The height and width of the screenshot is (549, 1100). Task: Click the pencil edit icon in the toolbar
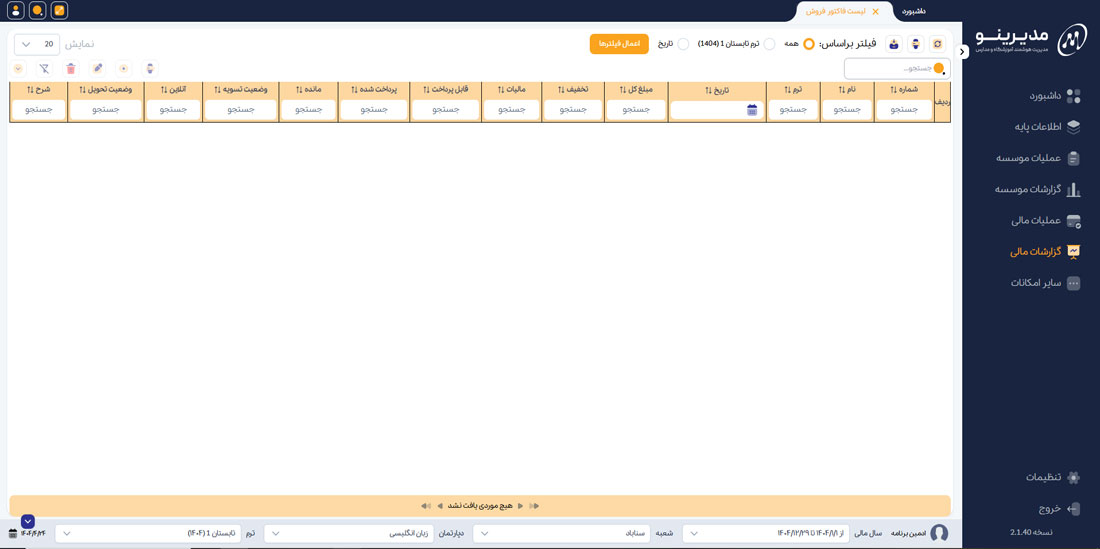coord(97,69)
